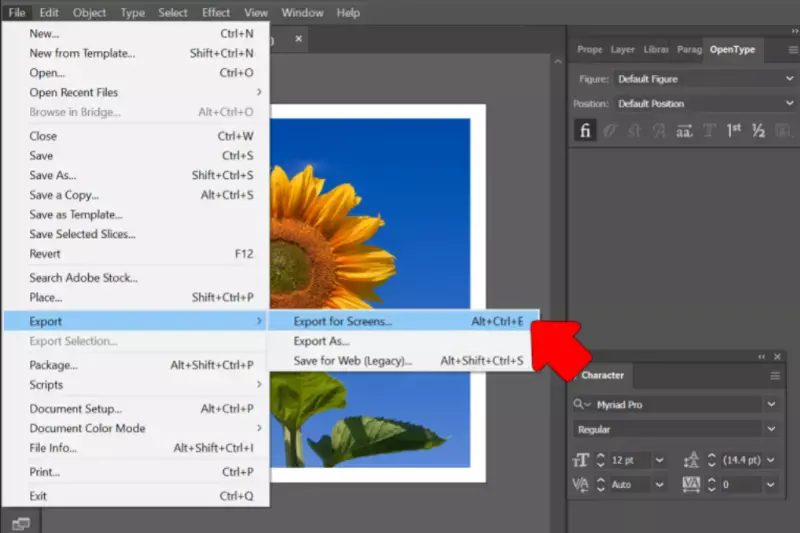800x533 pixels.
Task: Open the Window menu
Action: 302,13
